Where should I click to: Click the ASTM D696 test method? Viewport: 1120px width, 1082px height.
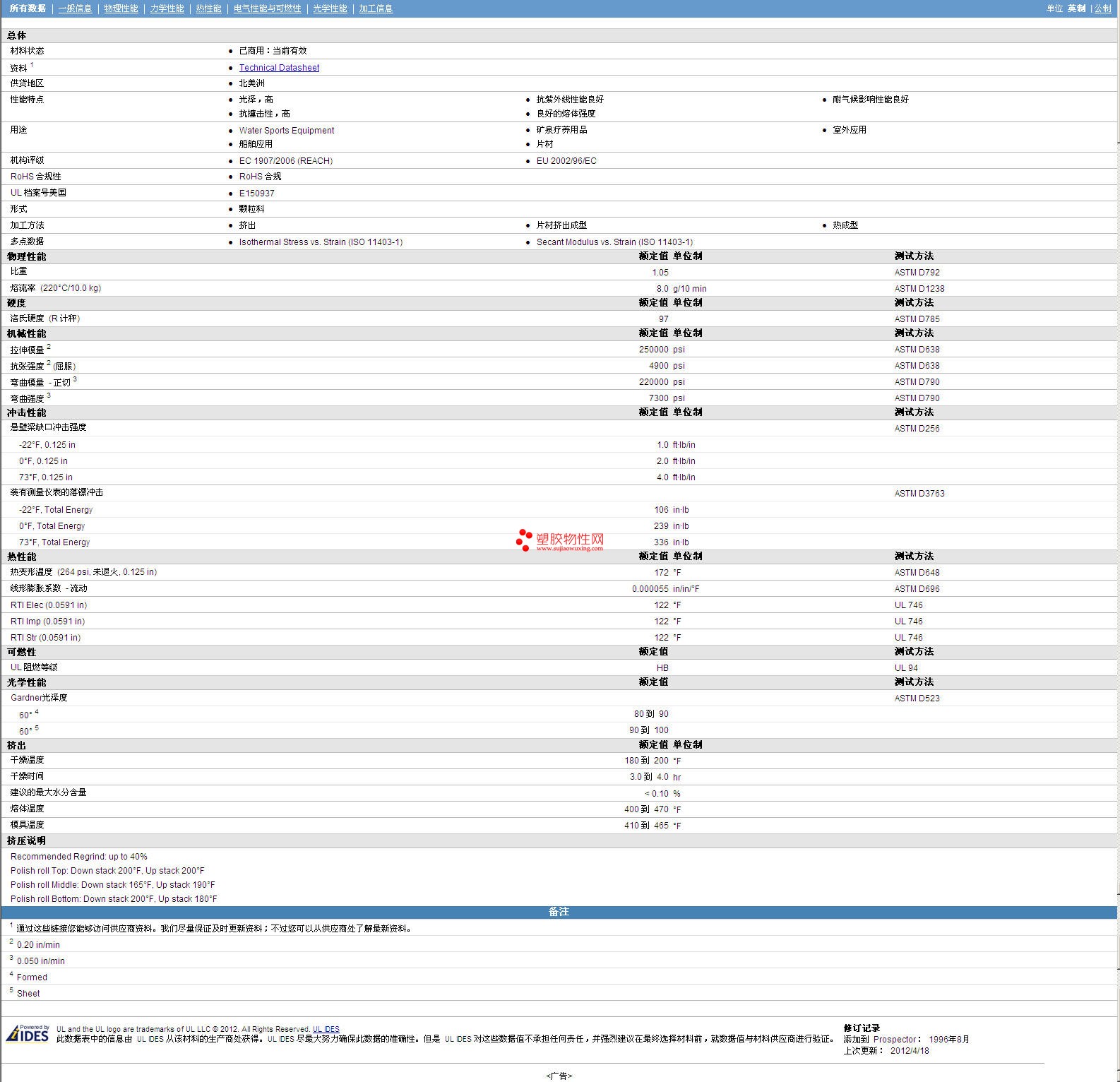coord(917,589)
